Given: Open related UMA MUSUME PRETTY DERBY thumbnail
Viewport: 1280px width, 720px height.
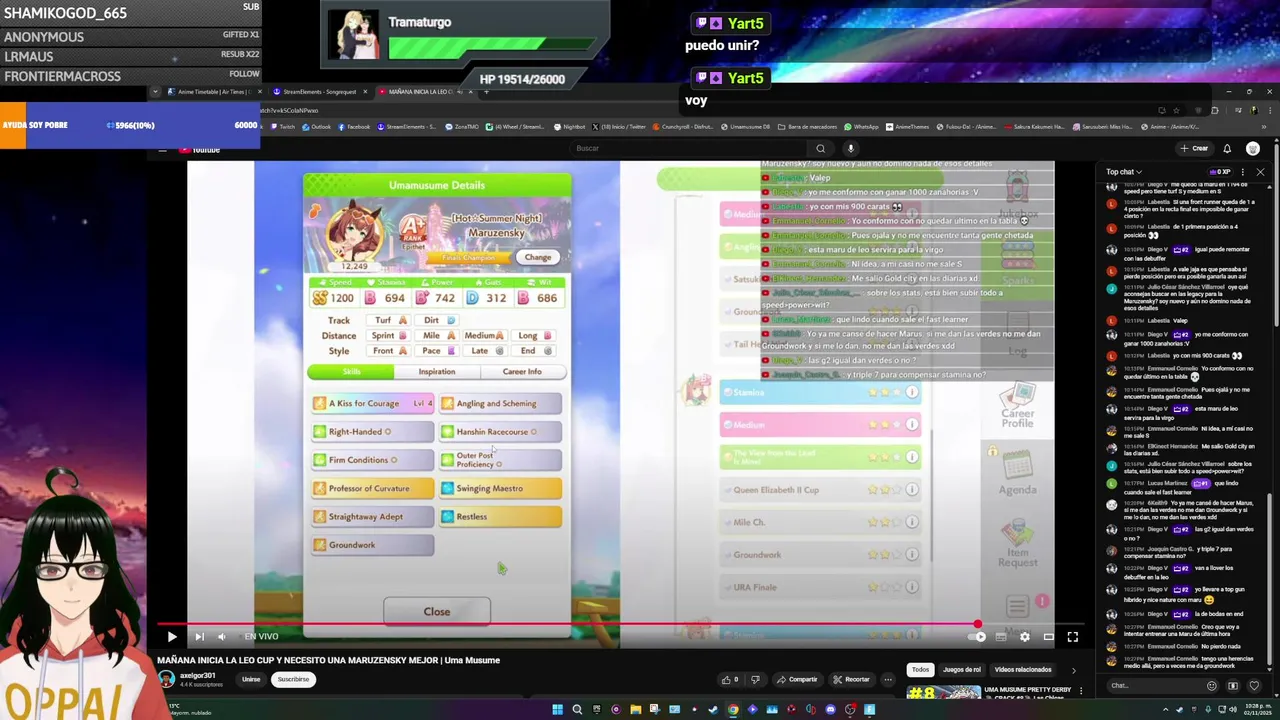Looking at the screenshot, I should click(x=944, y=692).
